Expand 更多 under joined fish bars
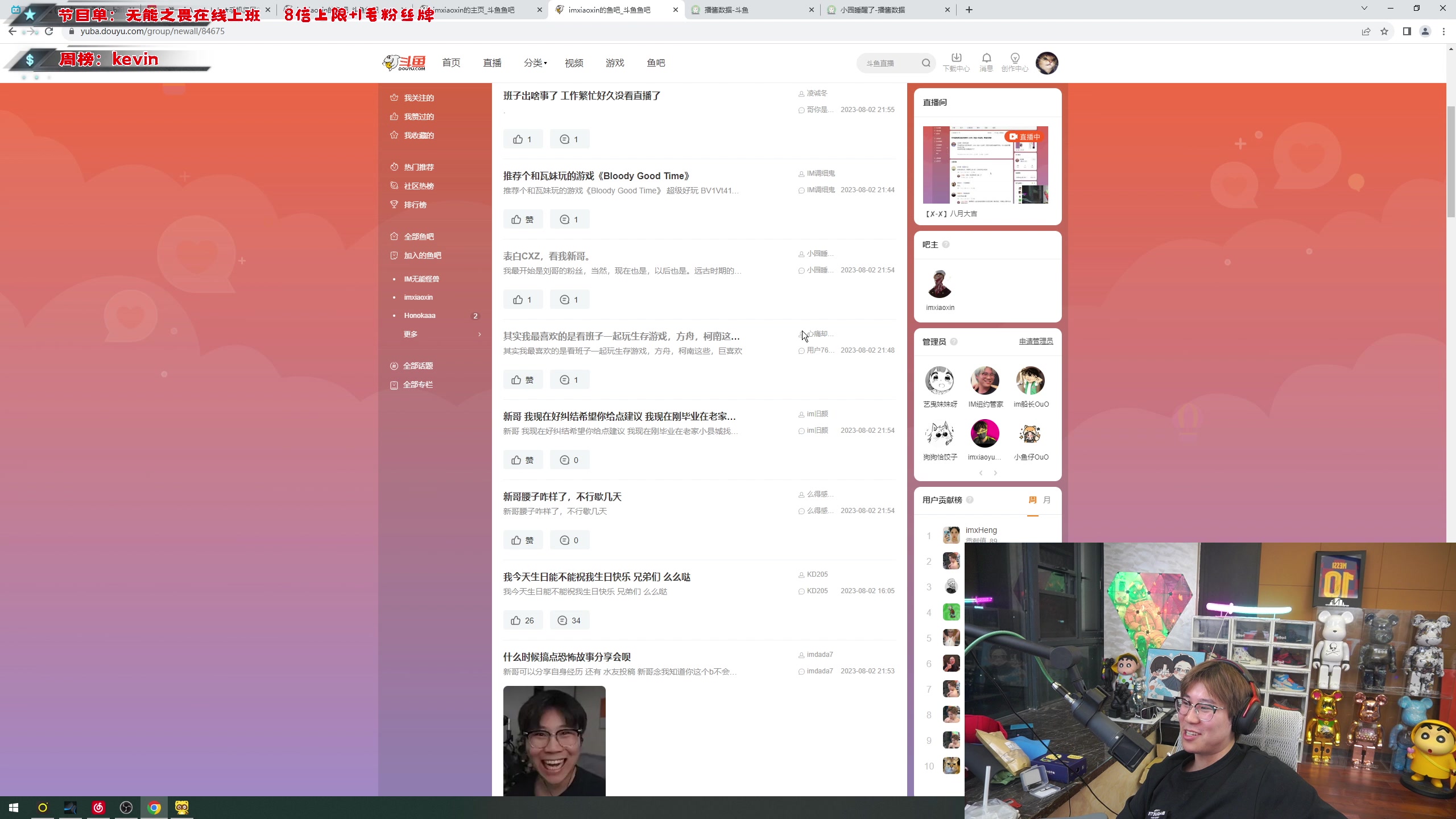This screenshot has height=819, width=1456. pos(411,334)
